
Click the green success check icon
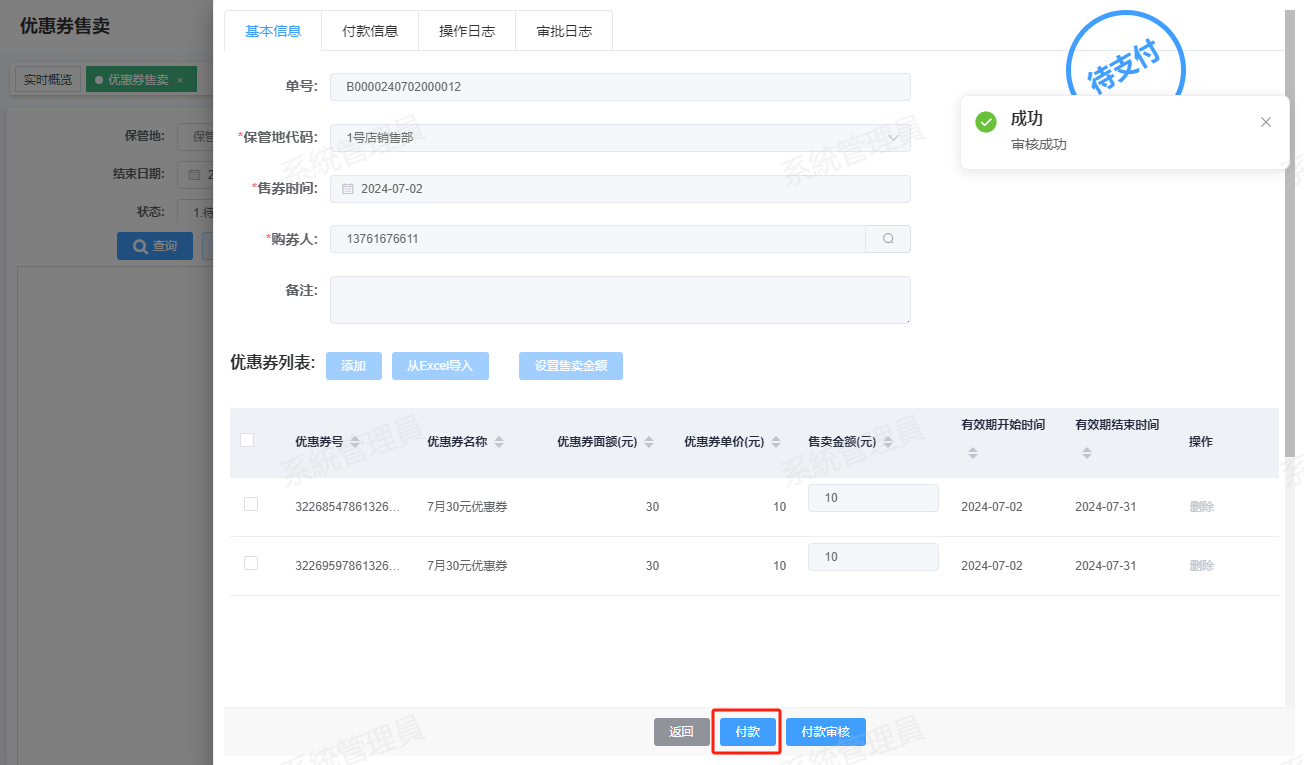pos(986,122)
